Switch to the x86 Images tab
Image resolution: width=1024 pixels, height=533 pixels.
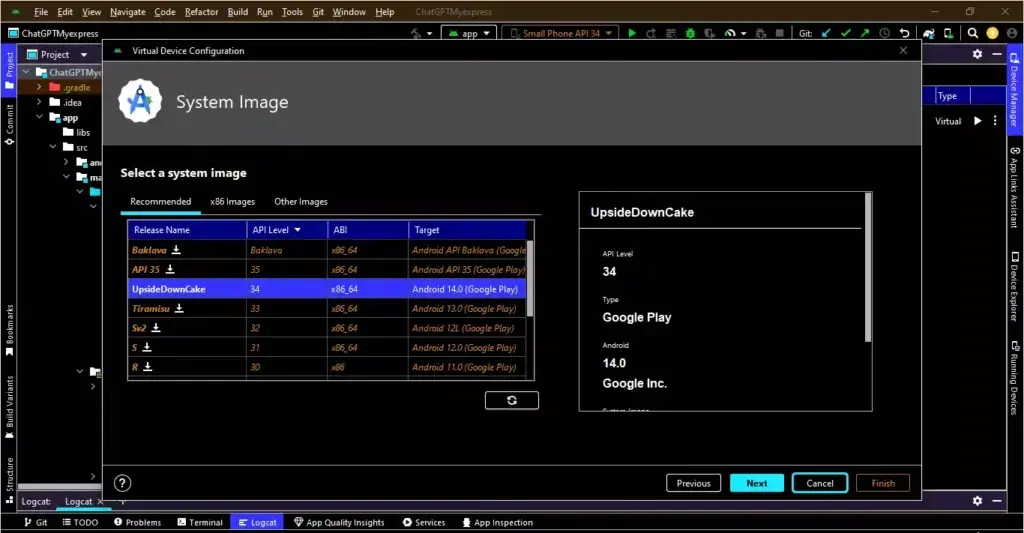click(232, 202)
